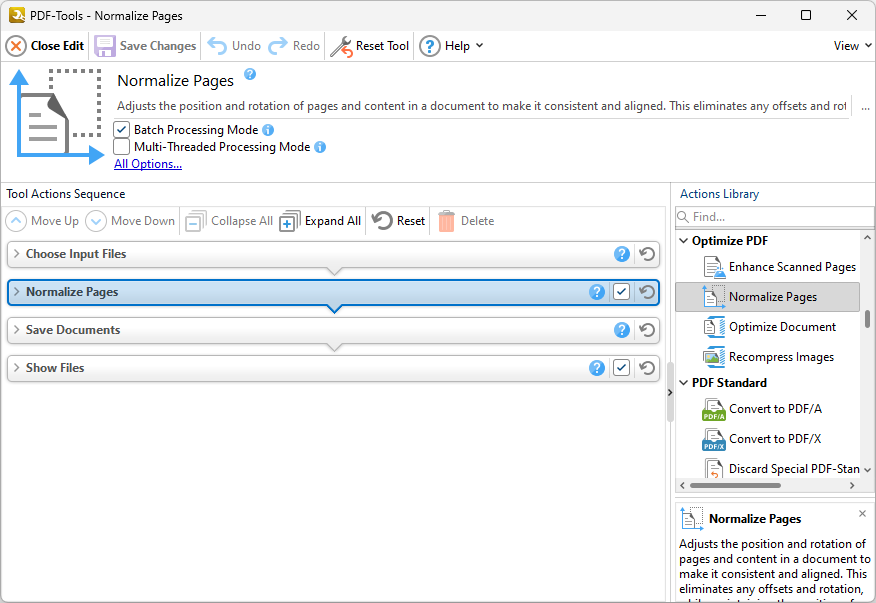Click info icon next to Multi-Threaded Processing Mode

pos(320,147)
